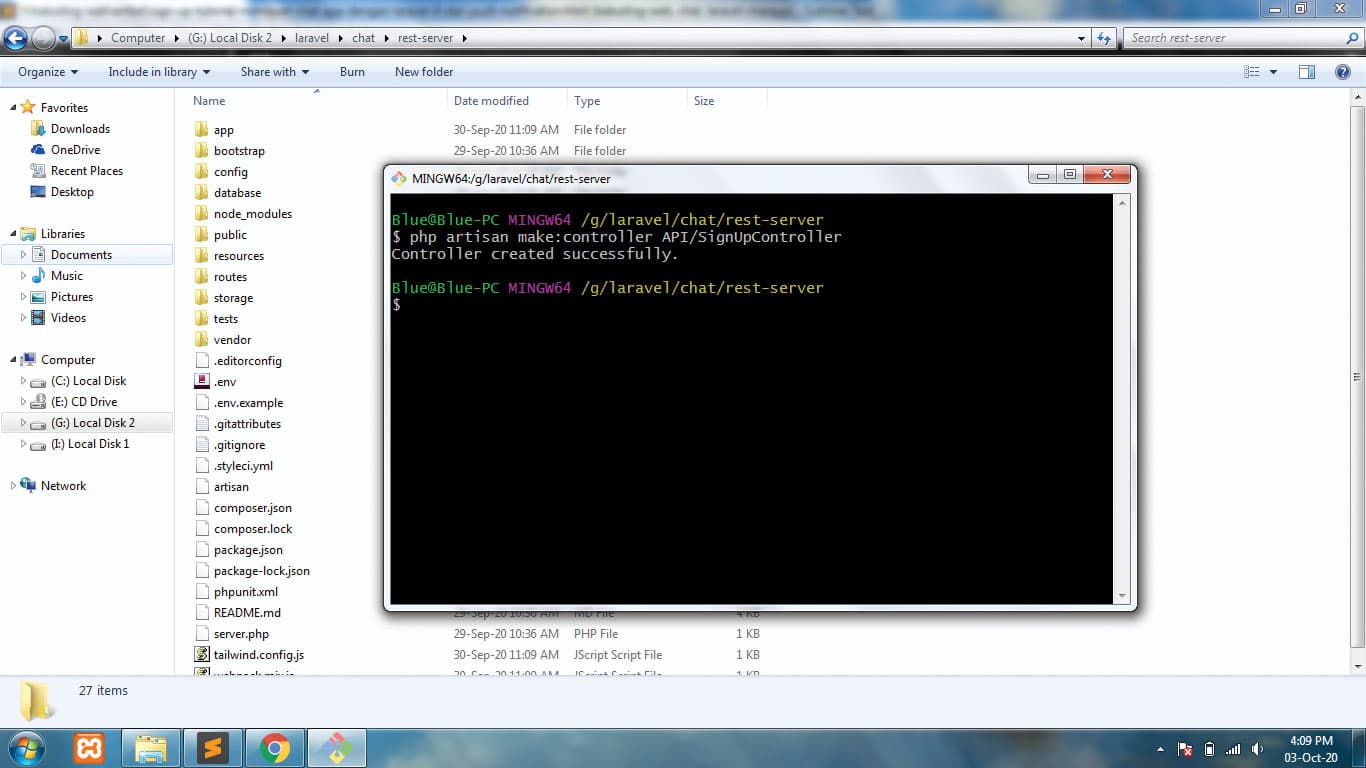The width and height of the screenshot is (1366, 768).
Task: Launch Google Chrome from the taskbar
Action: (x=274, y=748)
